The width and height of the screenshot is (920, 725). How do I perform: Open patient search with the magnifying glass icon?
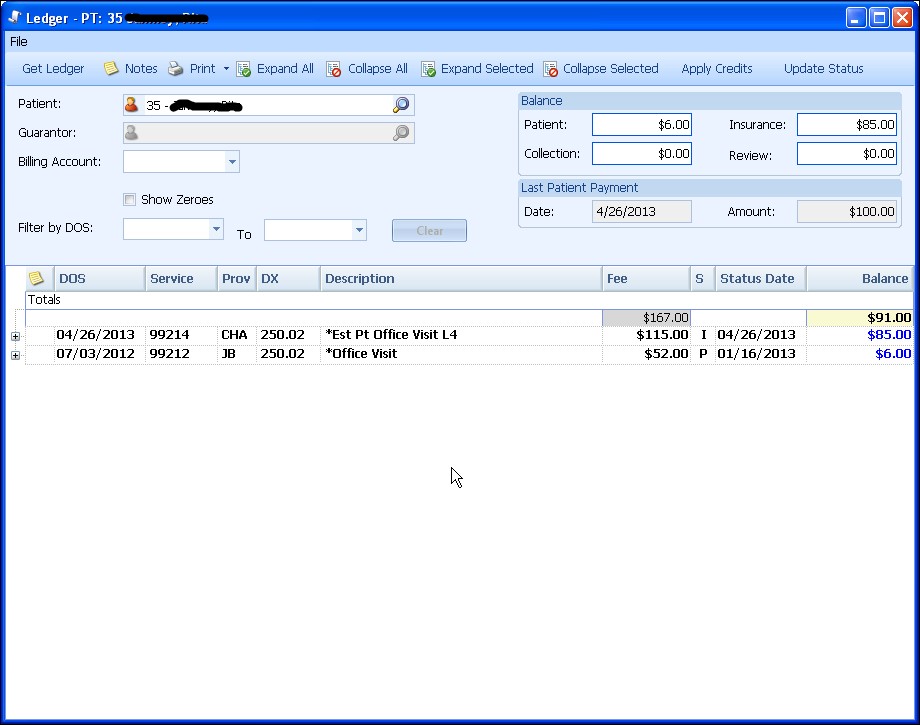click(x=399, y=104)
